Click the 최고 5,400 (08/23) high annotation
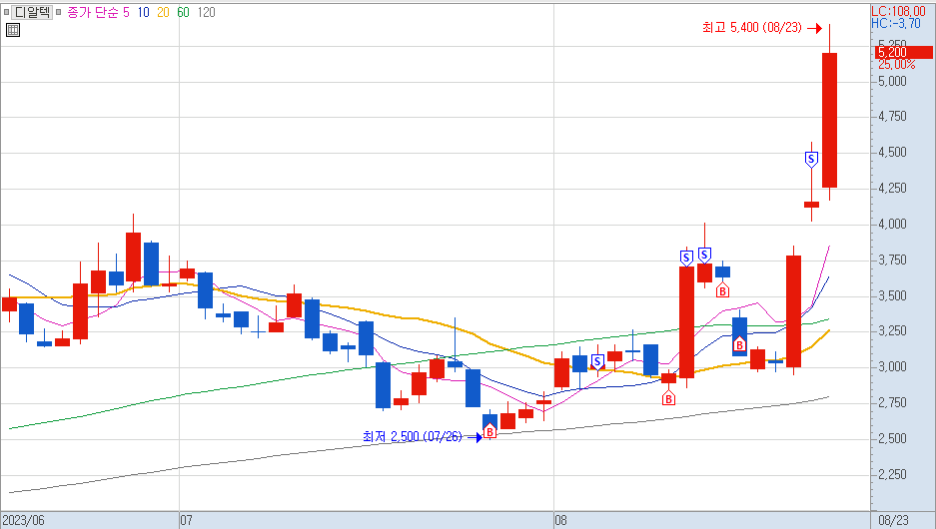Viewport: 936px width, 529px height. [752, 27]
